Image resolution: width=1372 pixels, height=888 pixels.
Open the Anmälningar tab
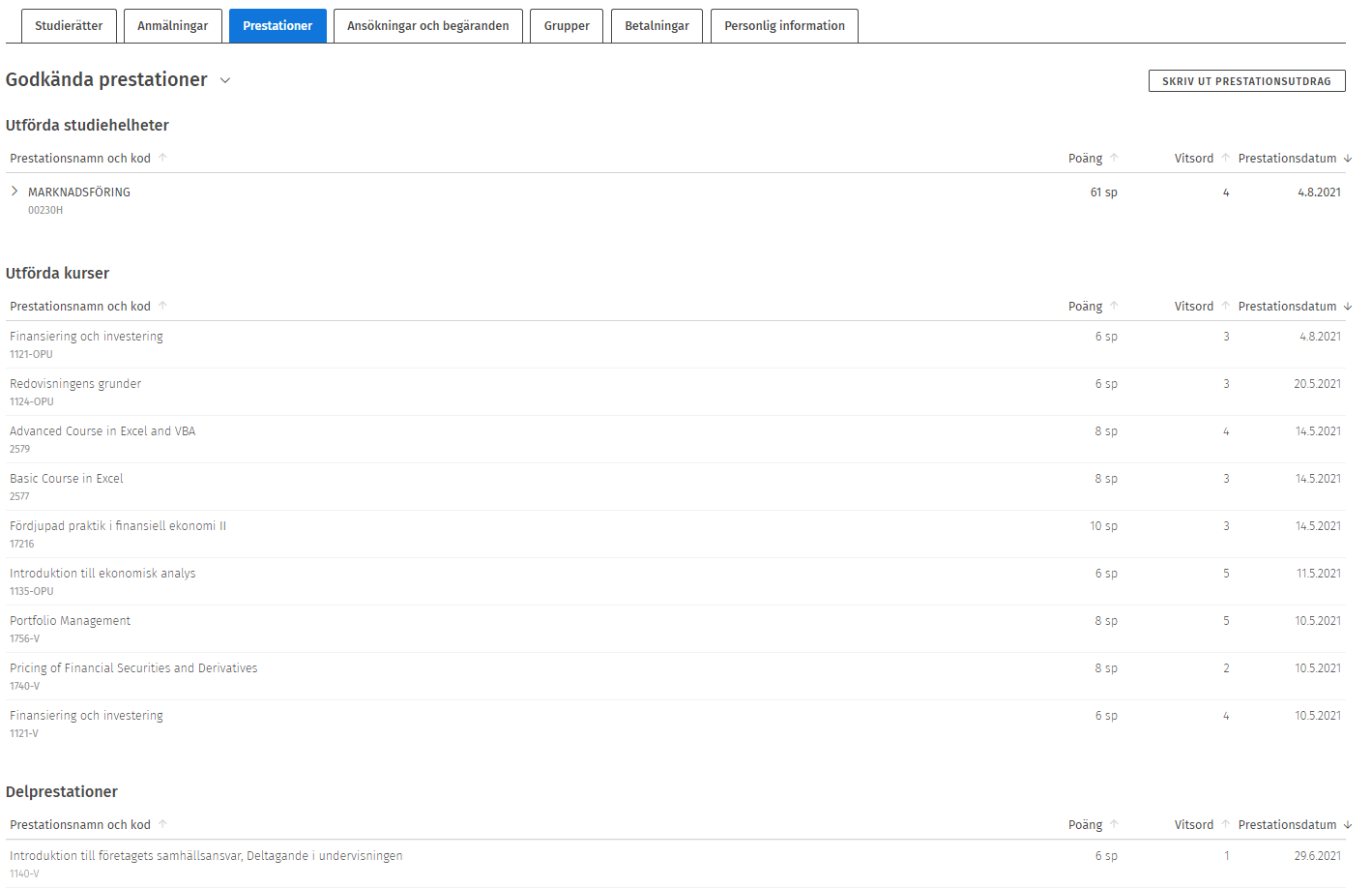172,26
